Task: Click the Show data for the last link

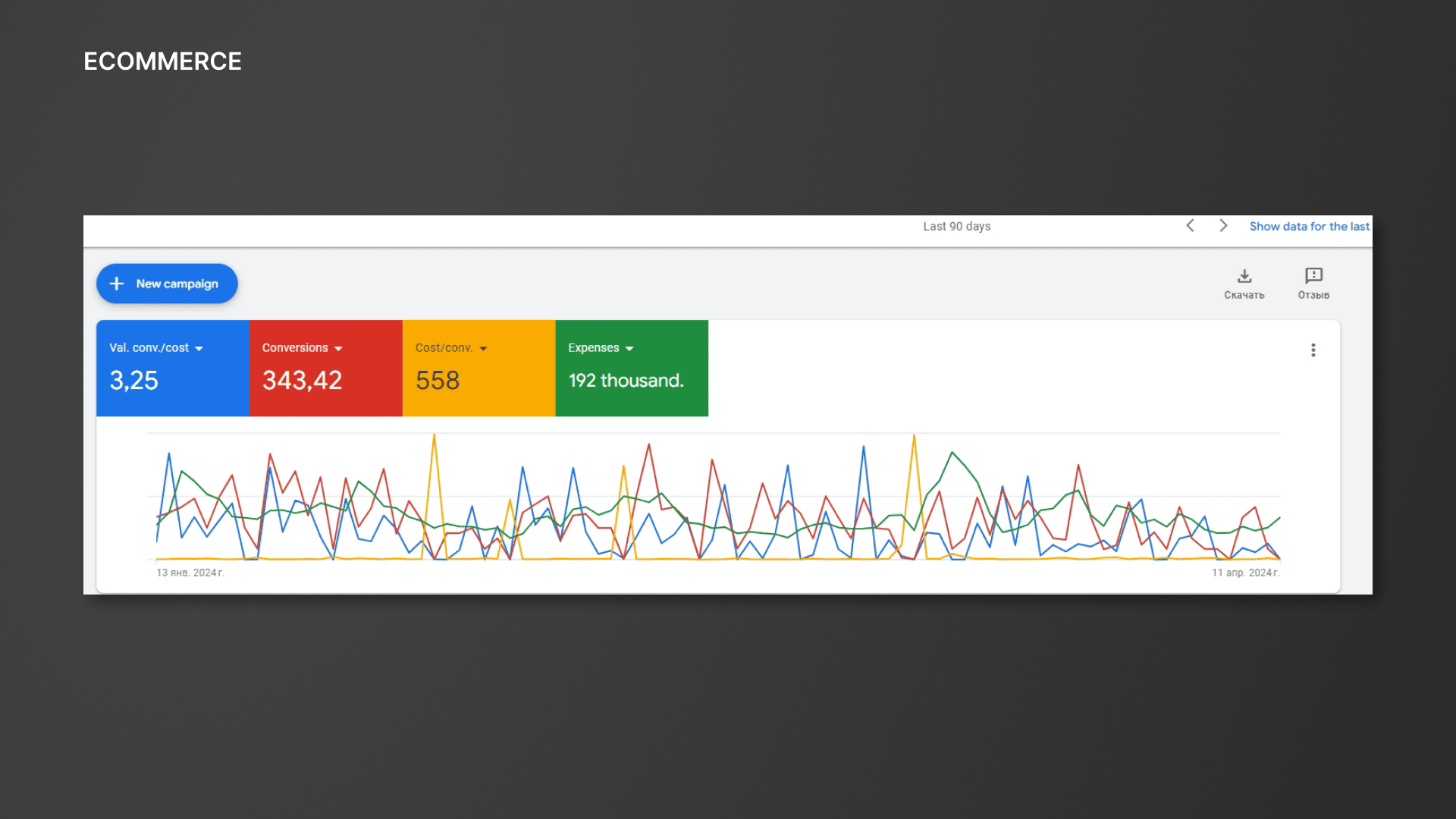Action: point(1310,227)
